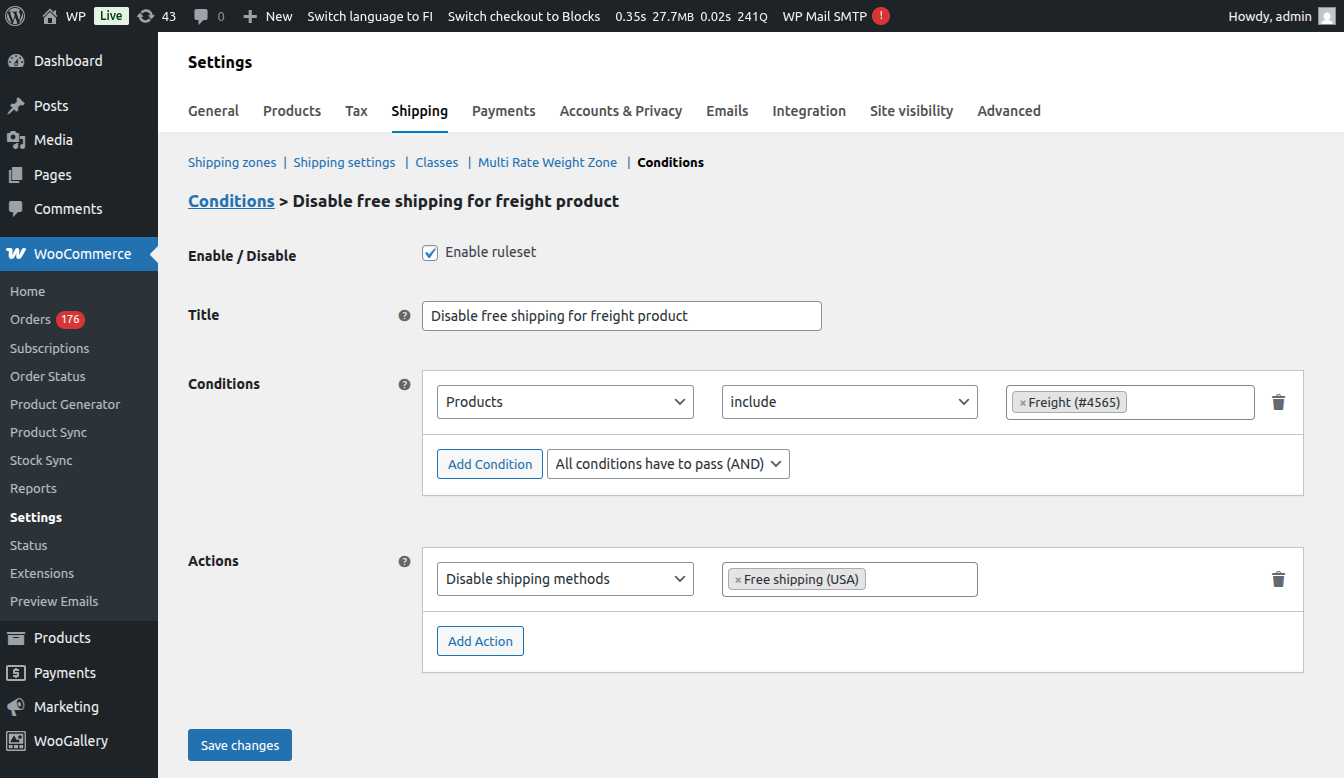Open the include operator dropdown
Viewport: 1344px width, 778px height.
[849, 402]
